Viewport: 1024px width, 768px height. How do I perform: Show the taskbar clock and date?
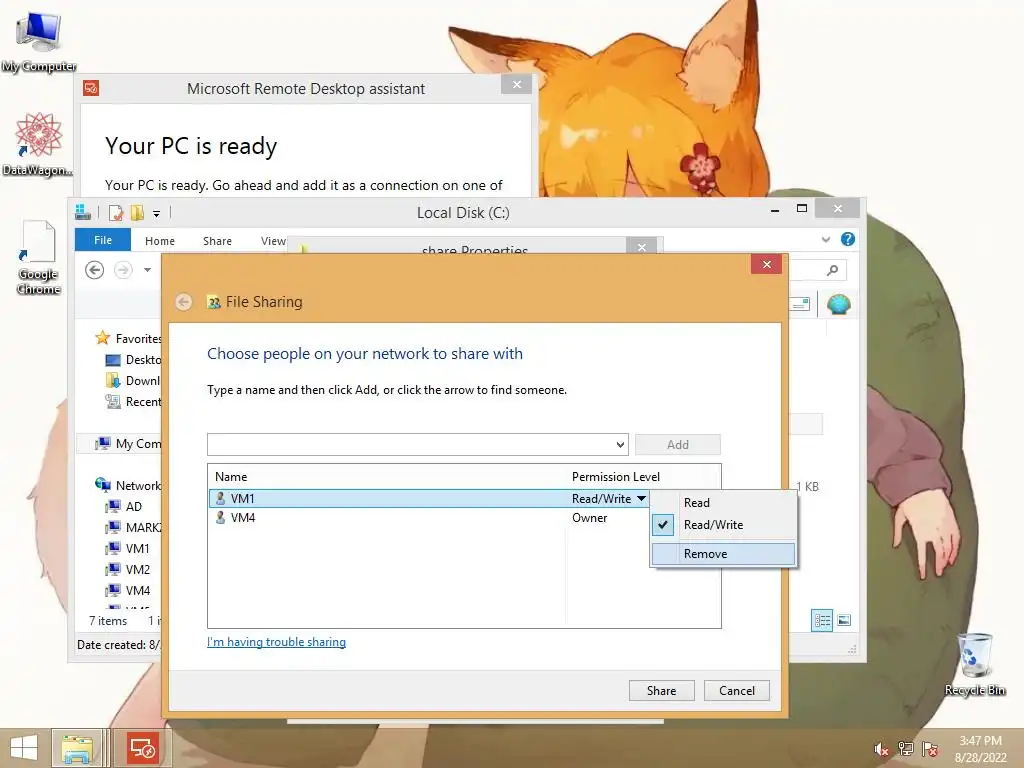(x=980, y=749)
